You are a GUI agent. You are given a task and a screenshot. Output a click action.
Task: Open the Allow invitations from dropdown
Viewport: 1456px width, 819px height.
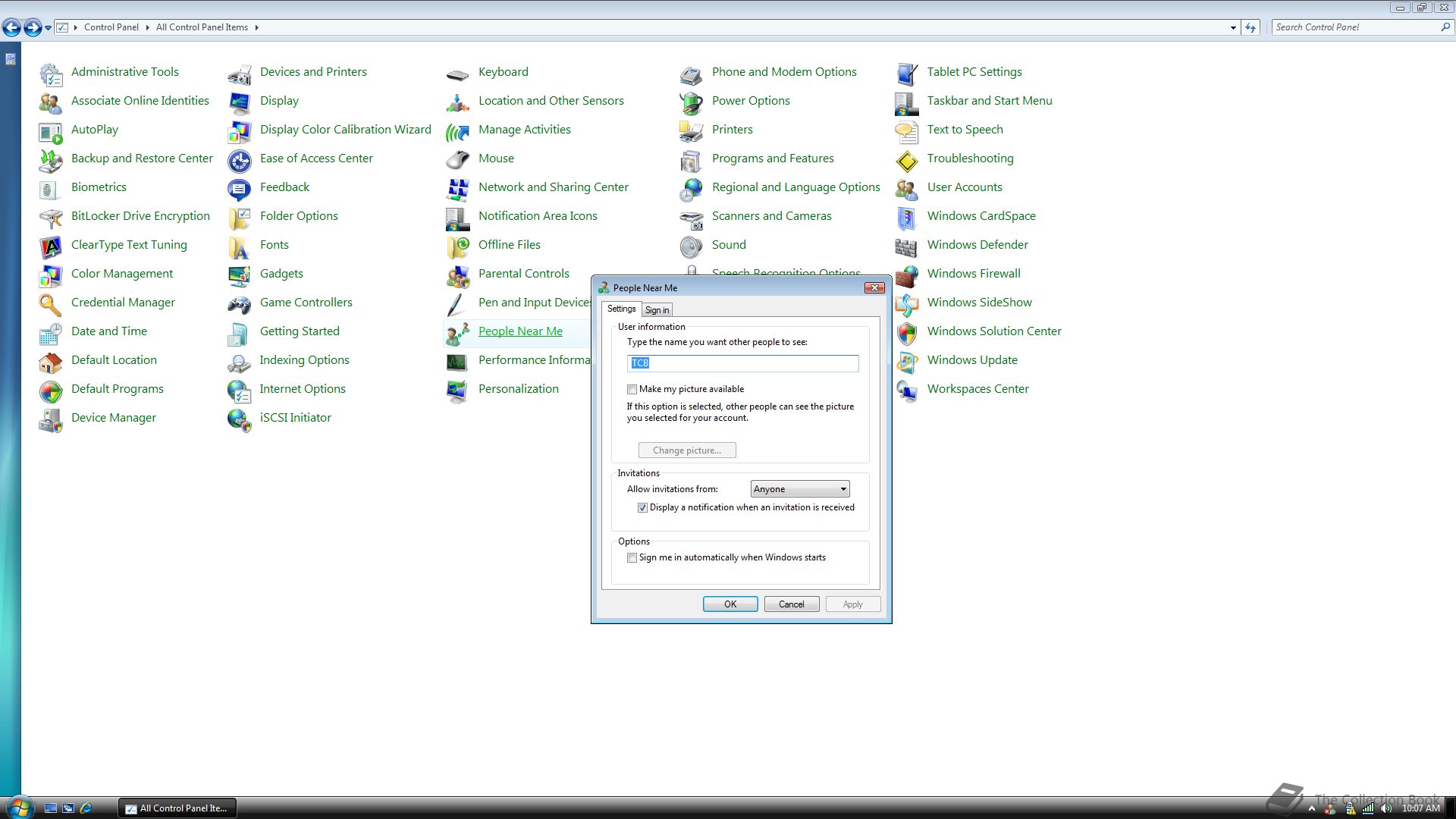pos(800,489)
